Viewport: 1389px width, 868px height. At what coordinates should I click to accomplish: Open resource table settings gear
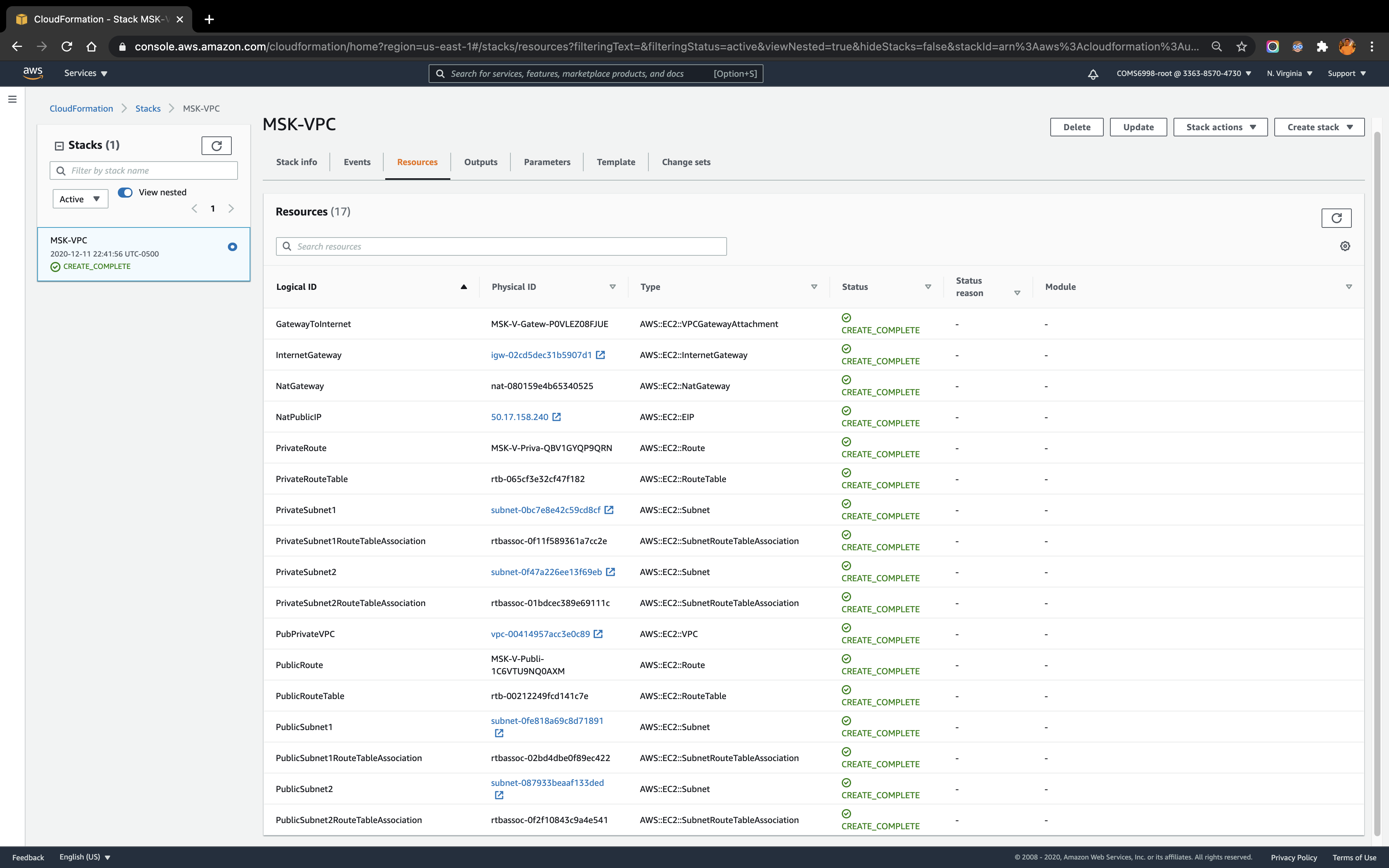click(x=1345, y=246)
